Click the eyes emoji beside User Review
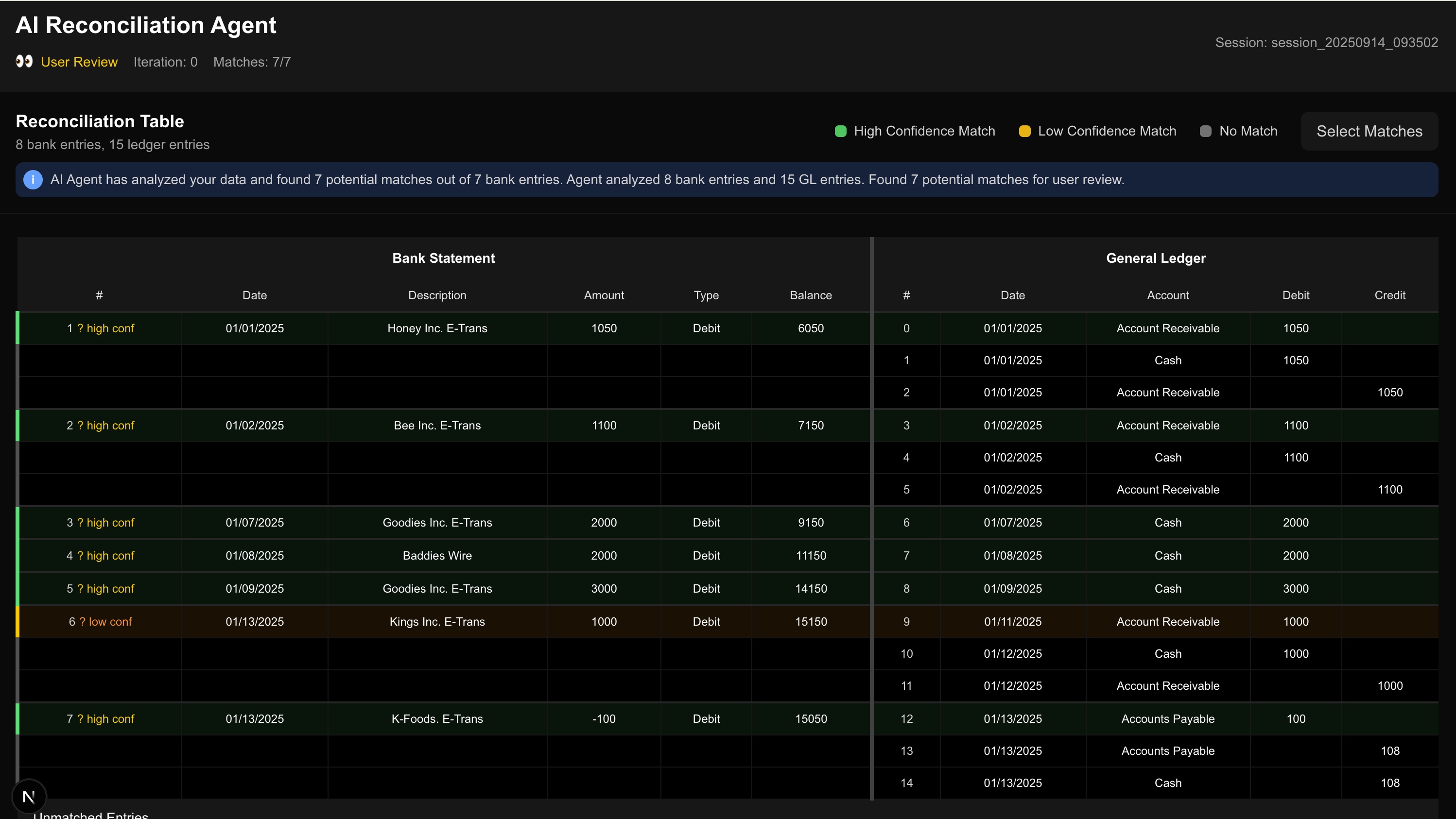 24,62
